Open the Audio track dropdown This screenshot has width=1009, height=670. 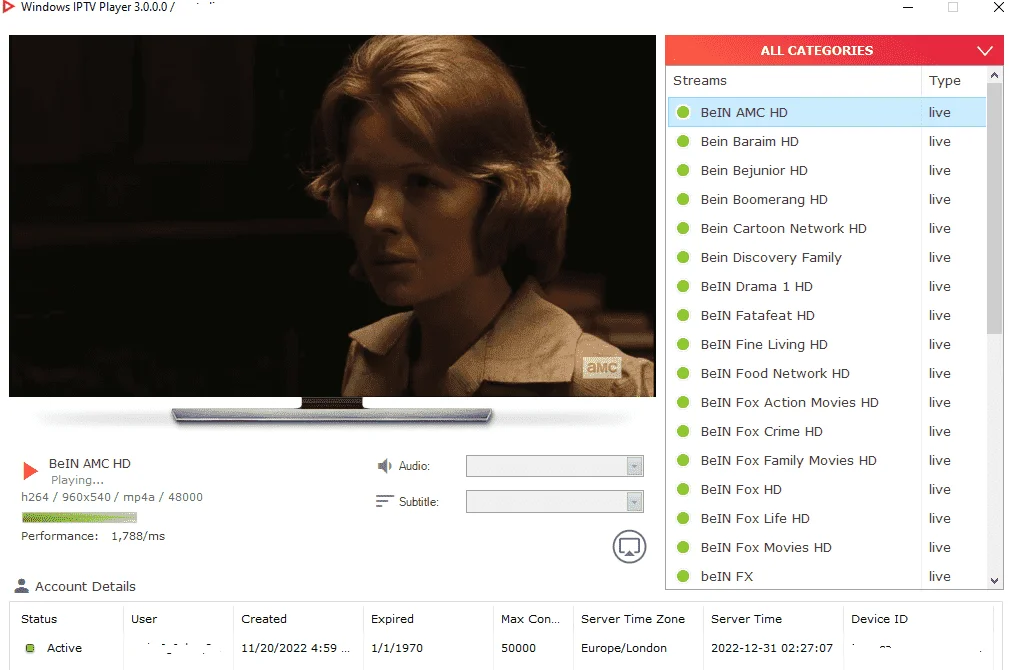(555, 466)
